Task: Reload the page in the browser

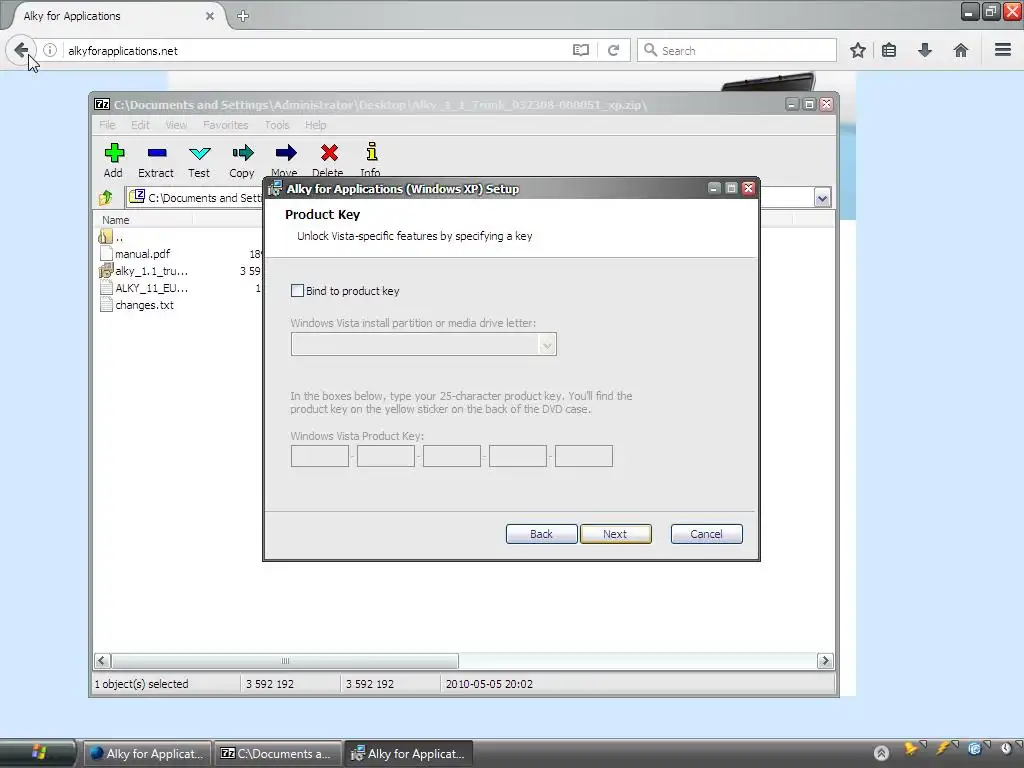Action: pos(613,50)
